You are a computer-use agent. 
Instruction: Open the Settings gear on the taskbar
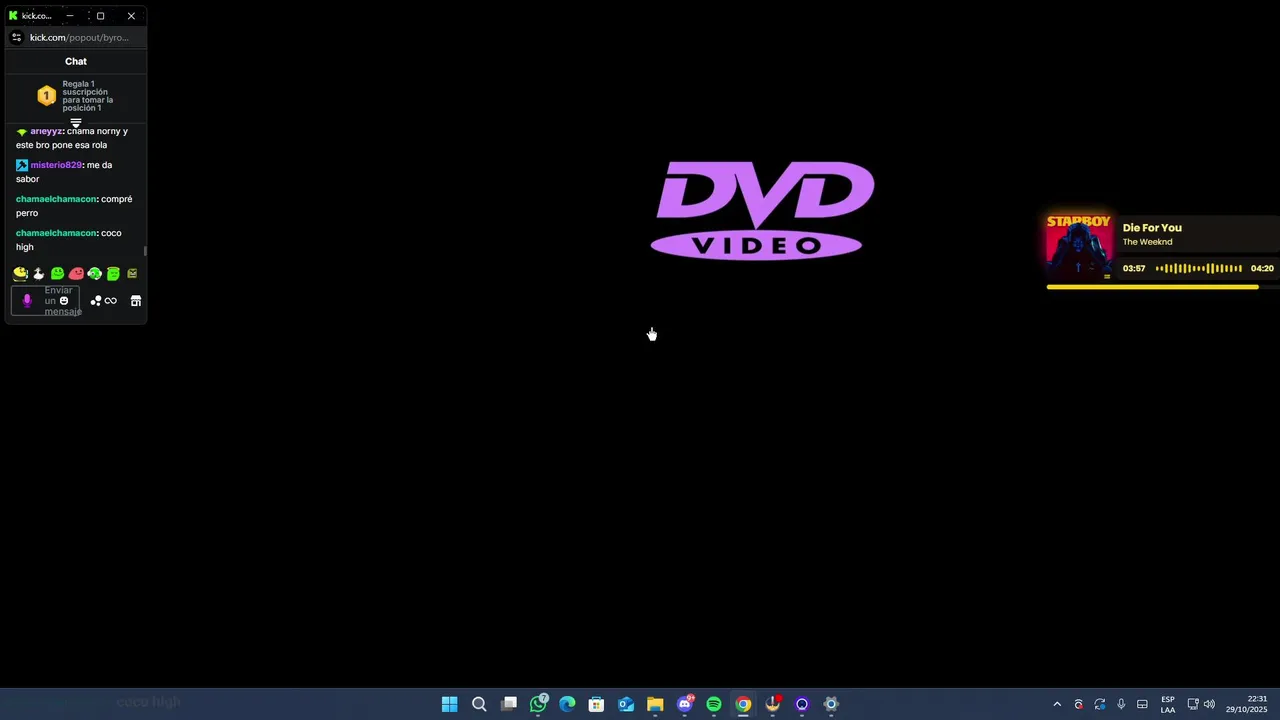coord(831,704)
